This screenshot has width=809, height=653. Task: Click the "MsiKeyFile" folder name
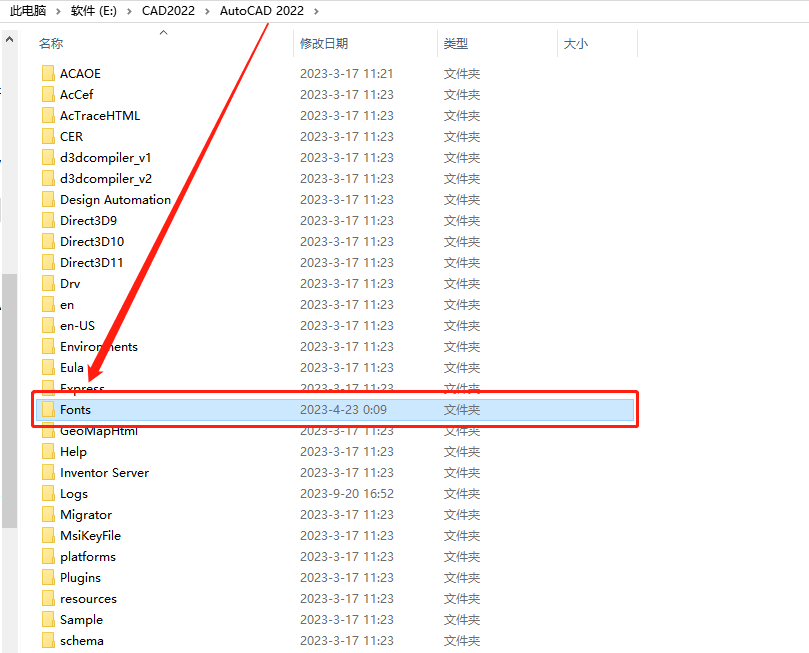click(90, 535)
